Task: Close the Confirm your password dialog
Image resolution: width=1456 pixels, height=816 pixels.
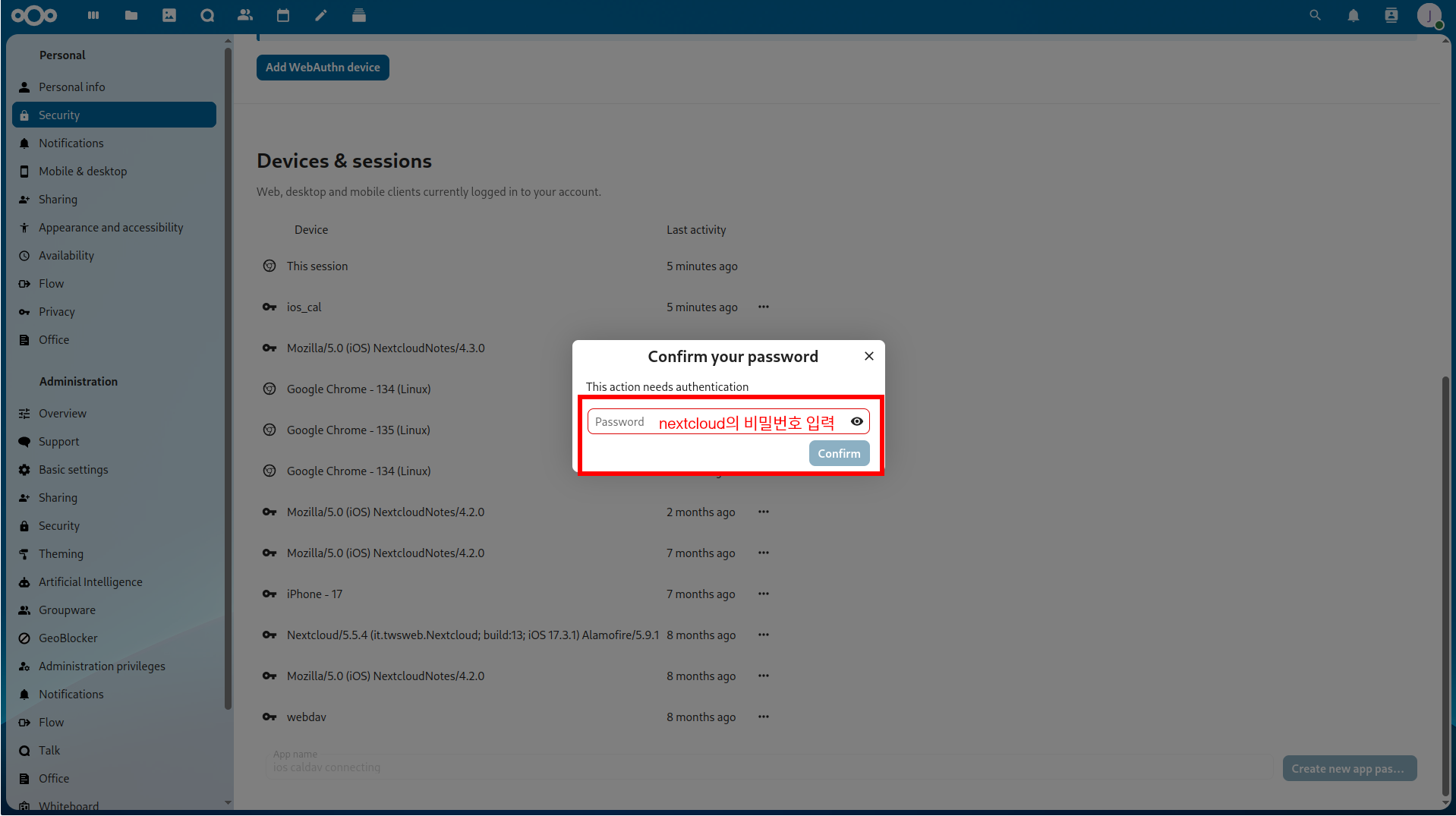Action: 868,356
